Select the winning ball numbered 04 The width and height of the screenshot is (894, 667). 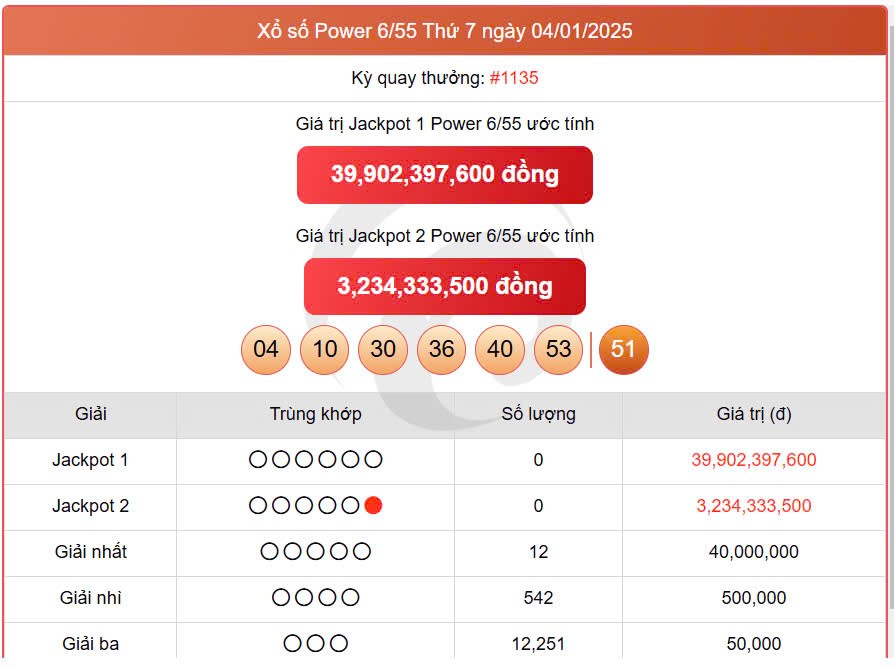coord(264,350)
